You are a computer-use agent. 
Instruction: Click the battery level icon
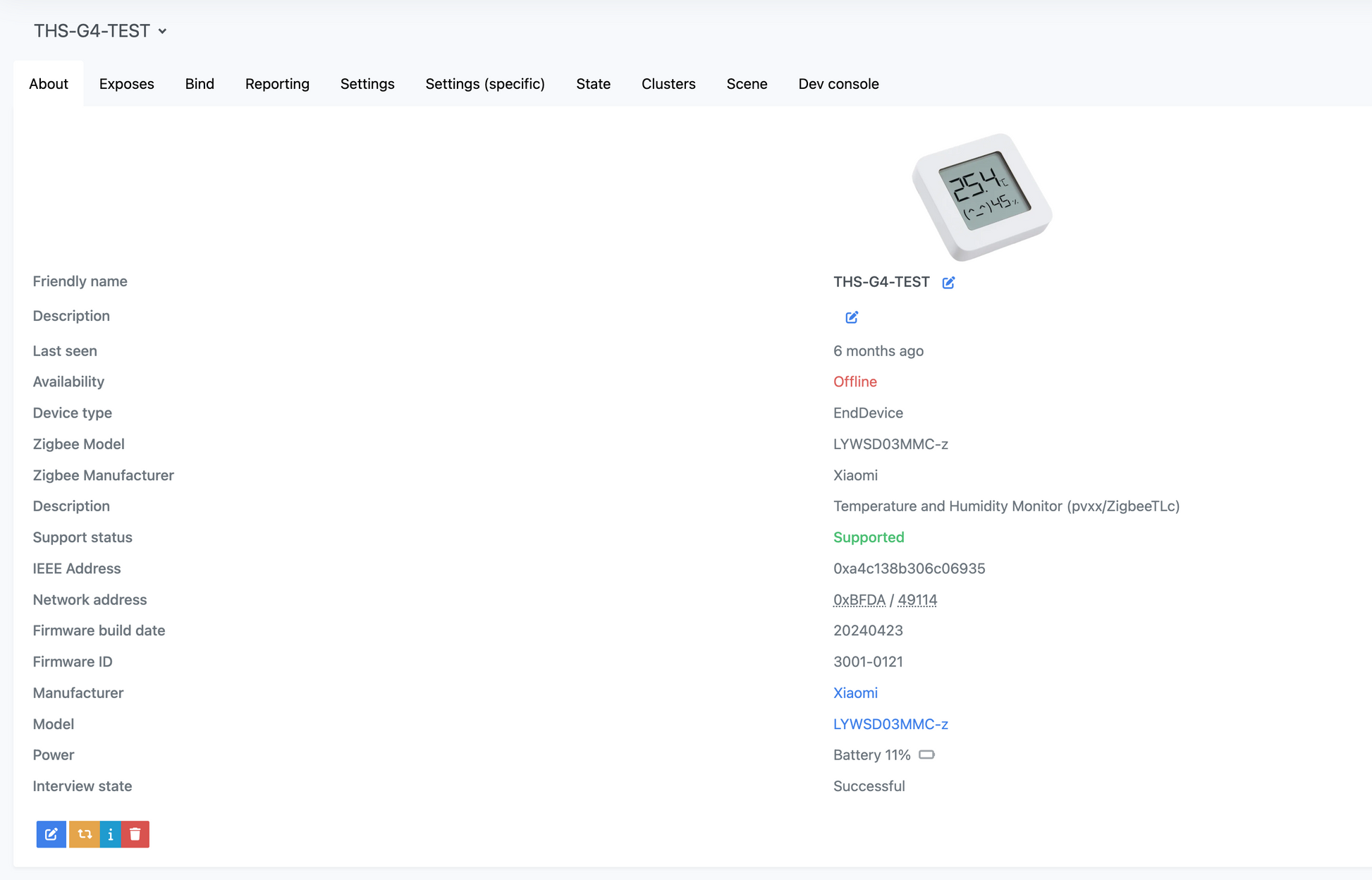tap(926, 755)
